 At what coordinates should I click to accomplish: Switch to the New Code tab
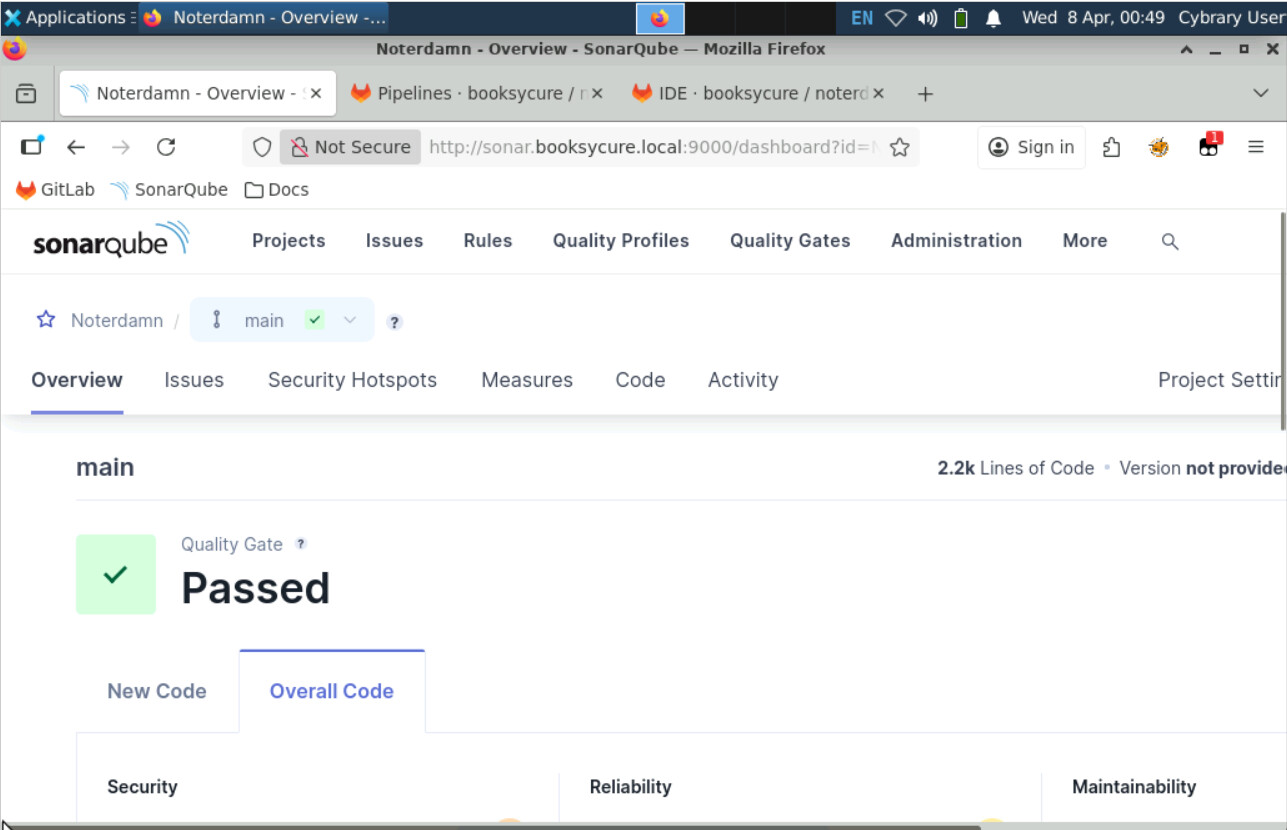tap(157, 691)
